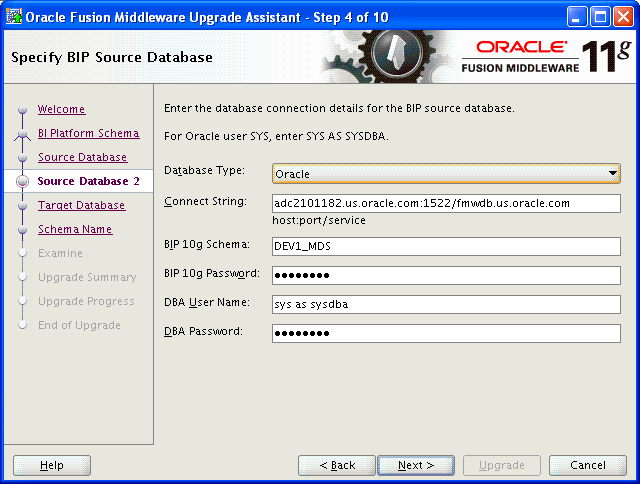Click the End of Upgrade step label
The image size is (640, 484).
click(79, 325)
